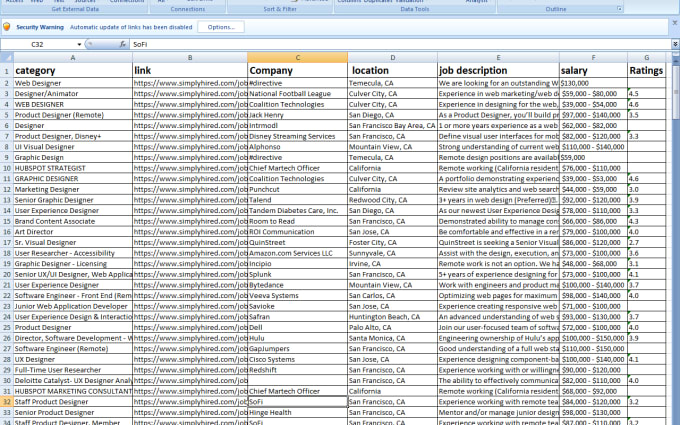
Task: Select the 'Product Designer (Remote)' cell
Action: tap(73, 115)
